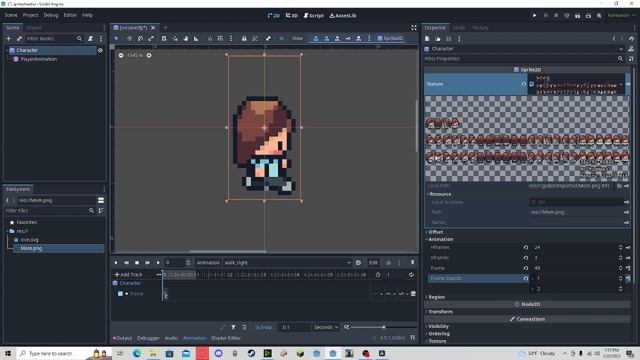Screen dimensions: 640x360
Task: Increase Hframes value using stepper arrows
Action: 620,246
